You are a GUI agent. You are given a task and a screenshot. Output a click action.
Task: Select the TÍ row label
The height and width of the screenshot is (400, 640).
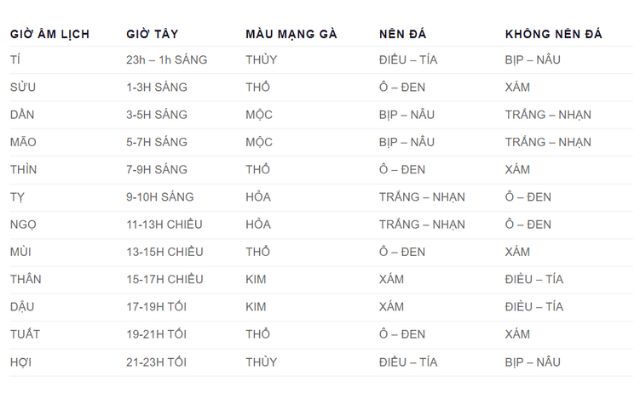(15, 60)
